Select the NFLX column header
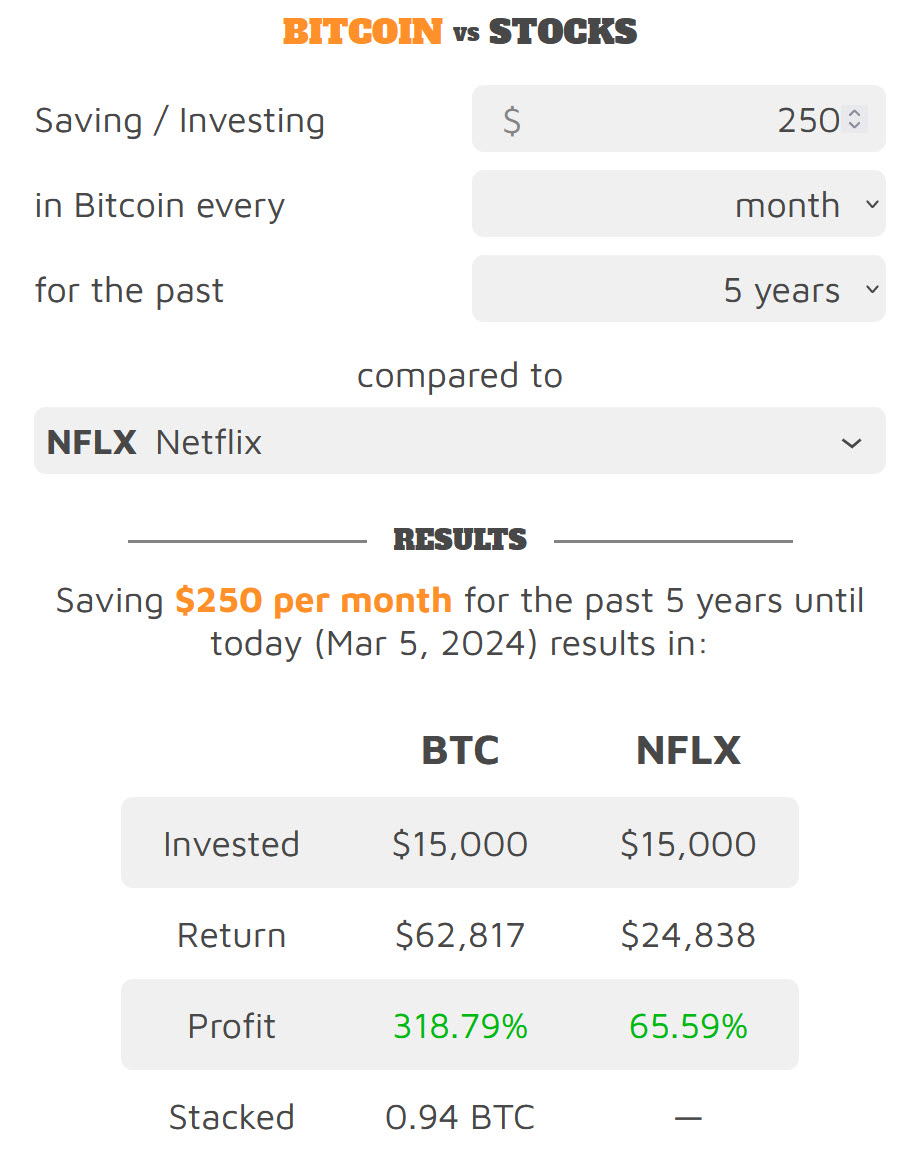 click(x=688, y=751)
